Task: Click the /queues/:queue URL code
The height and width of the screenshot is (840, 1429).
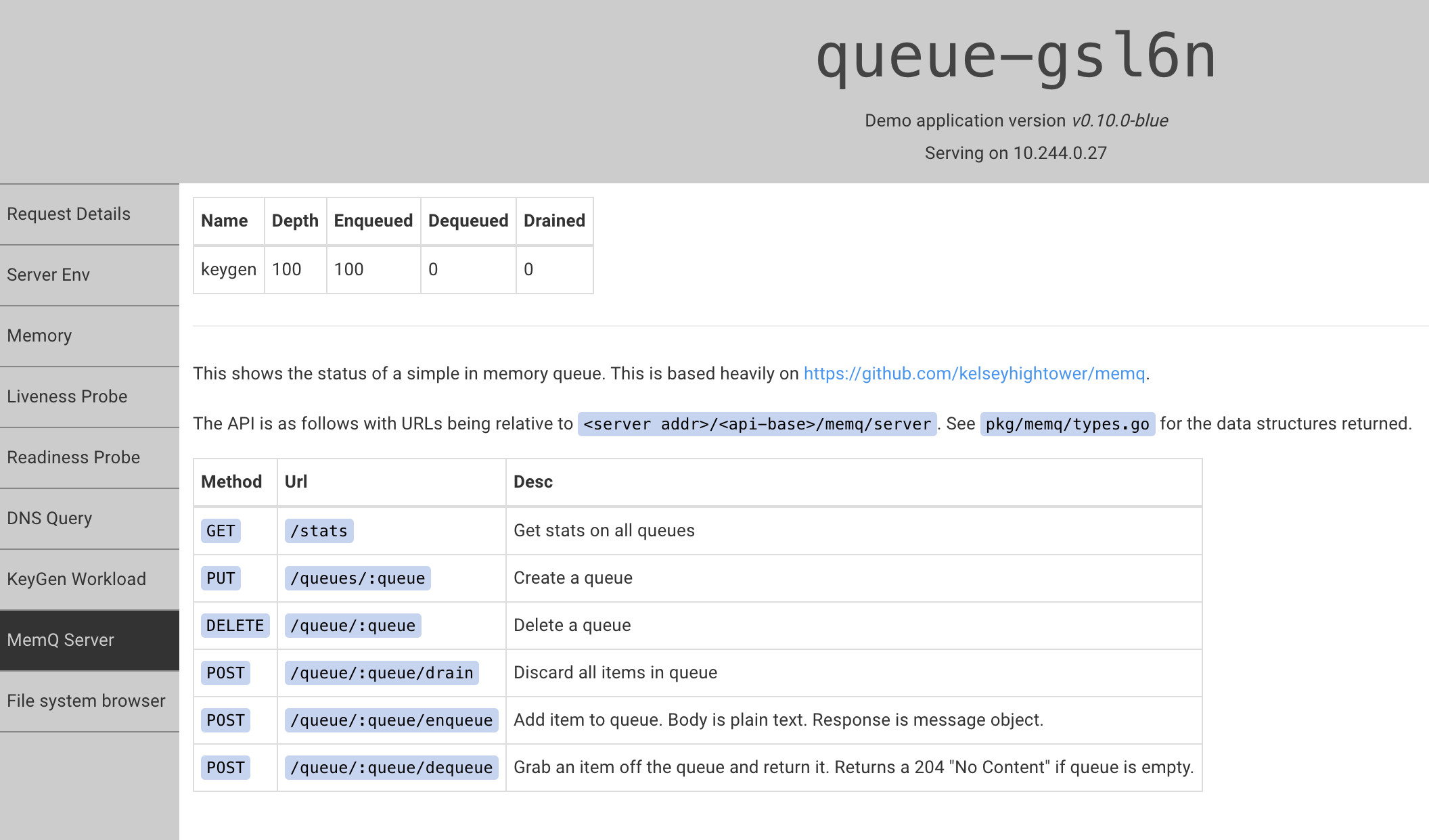Action: tap(357, 578)
